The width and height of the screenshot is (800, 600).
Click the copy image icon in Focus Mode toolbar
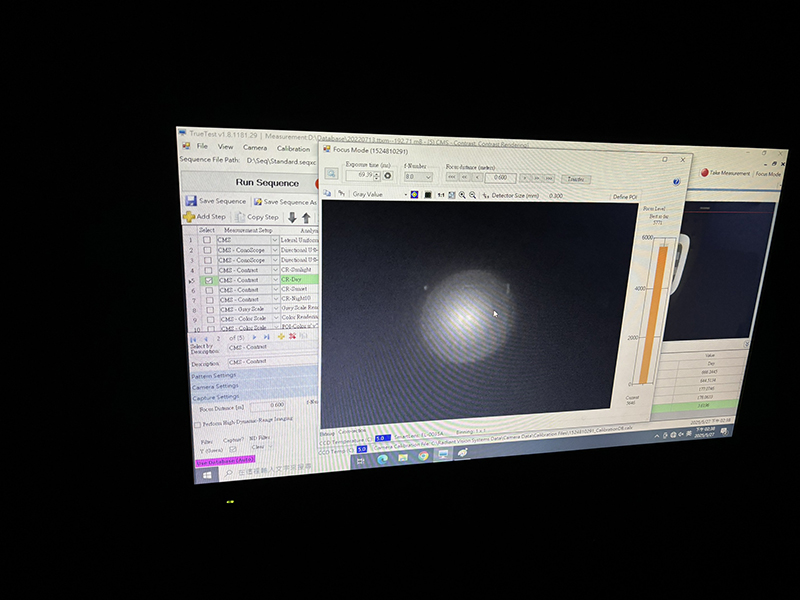click(x=327, y=193)
